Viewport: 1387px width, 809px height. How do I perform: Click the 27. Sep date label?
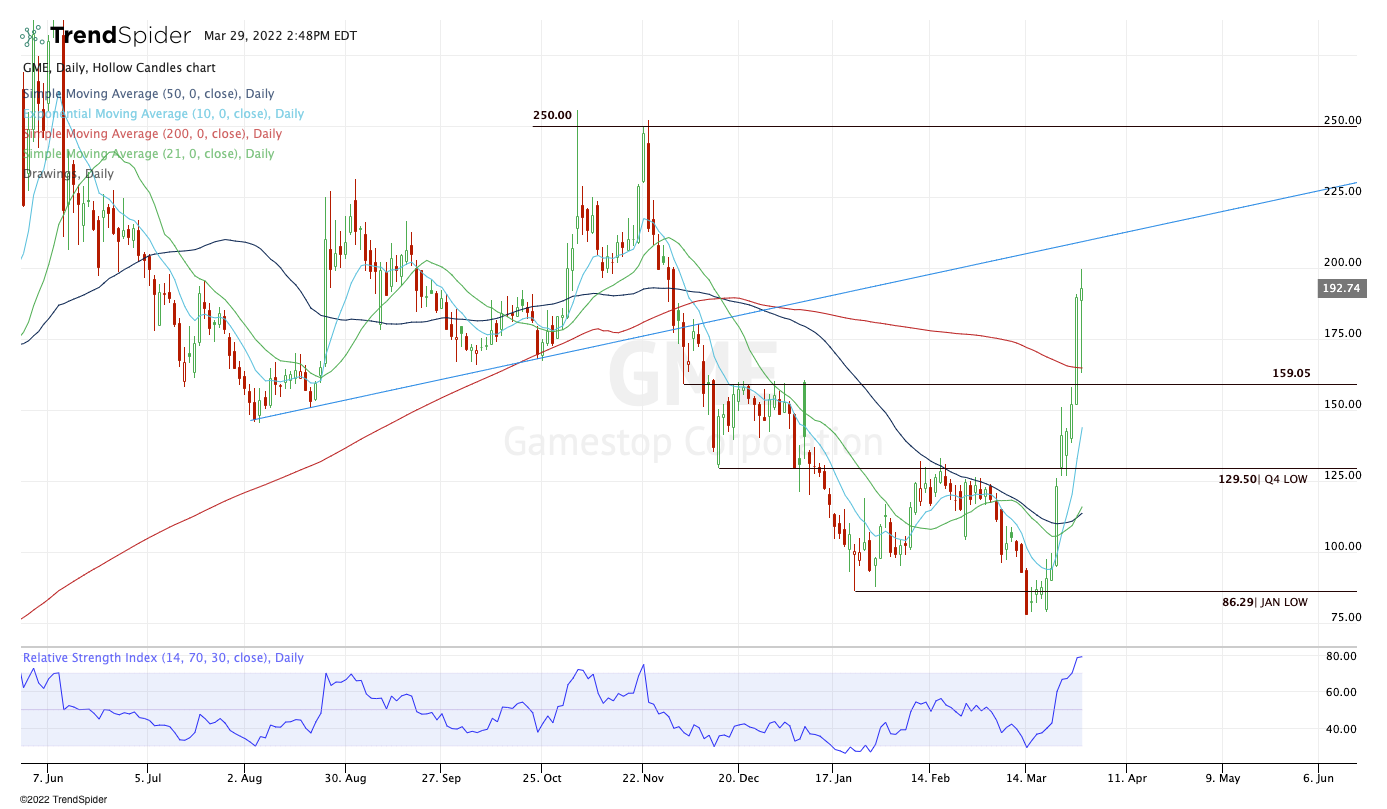pyautogui.click(x=442, y=776)
